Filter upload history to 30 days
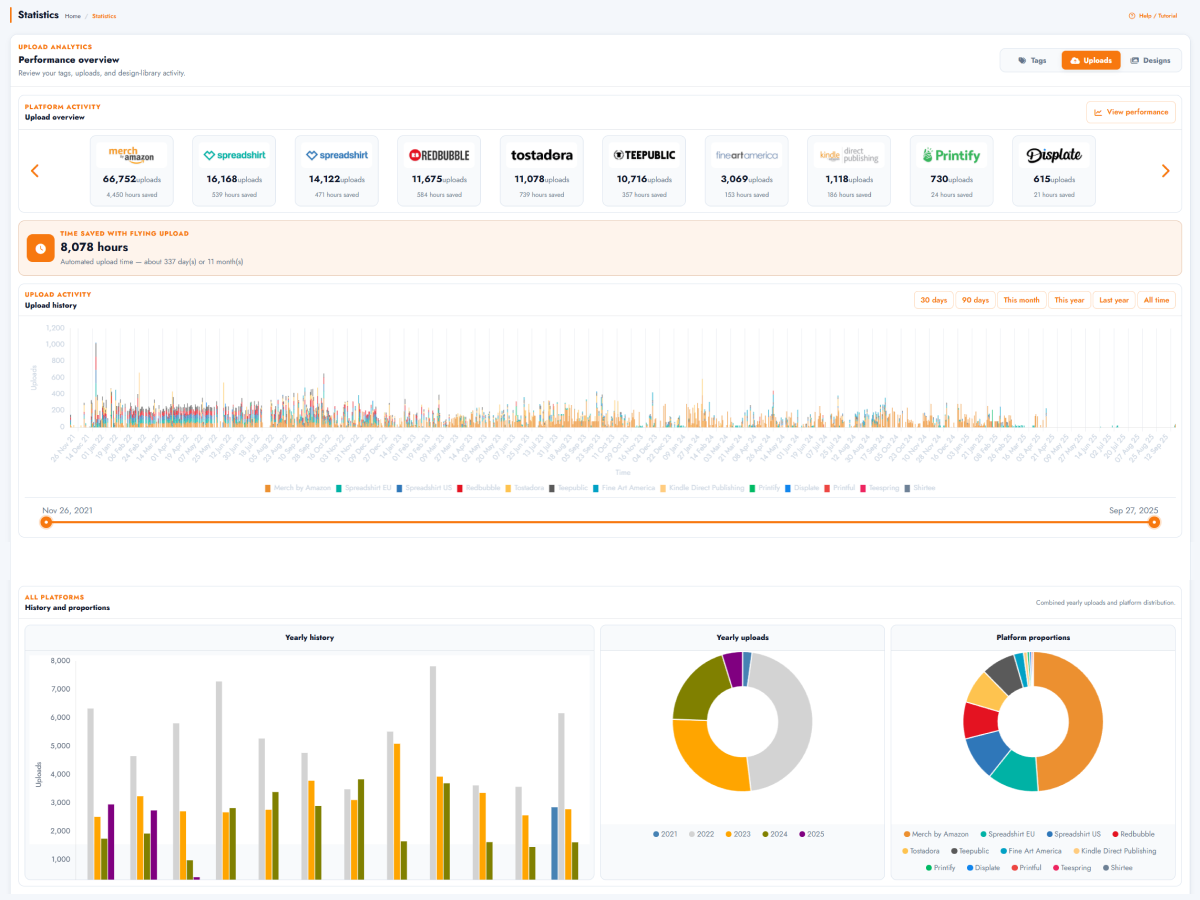The width and height of the screenshot is (1200, 900). pos(933,300)
